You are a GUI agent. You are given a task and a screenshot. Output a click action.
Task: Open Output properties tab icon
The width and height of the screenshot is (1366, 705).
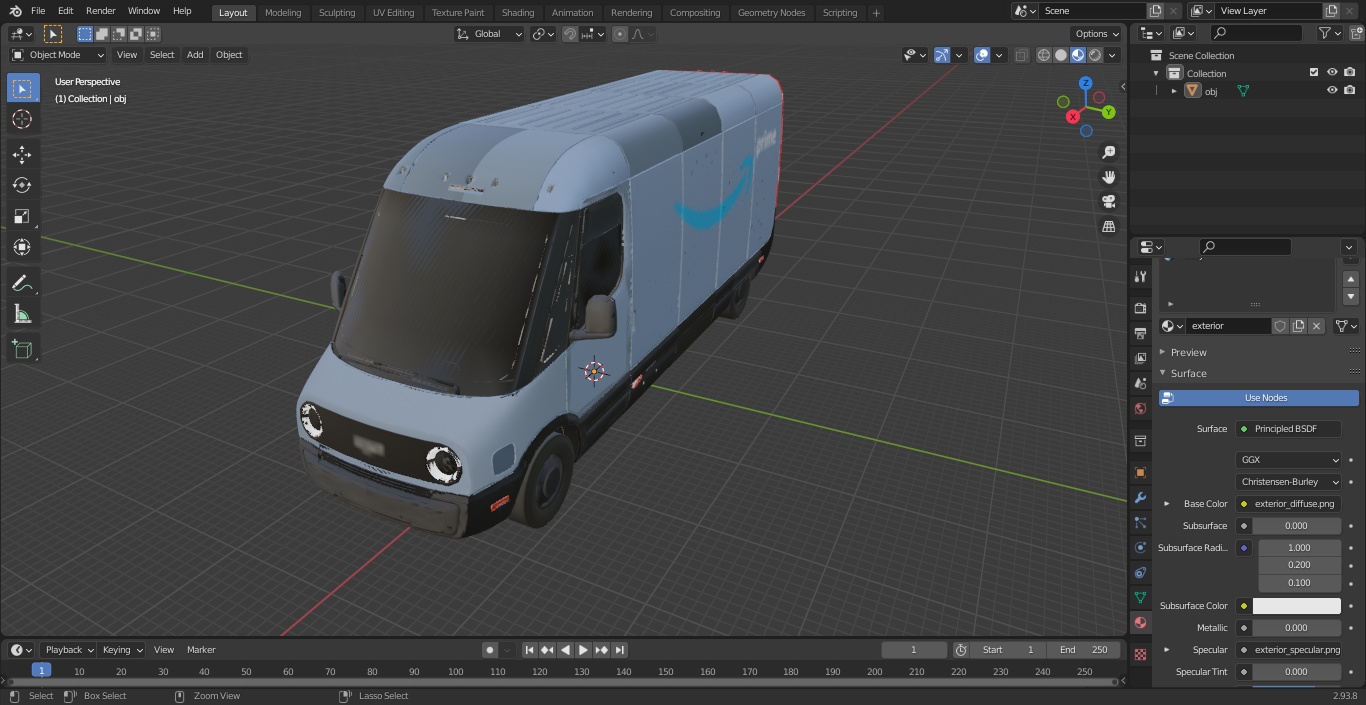(1140, 333)
